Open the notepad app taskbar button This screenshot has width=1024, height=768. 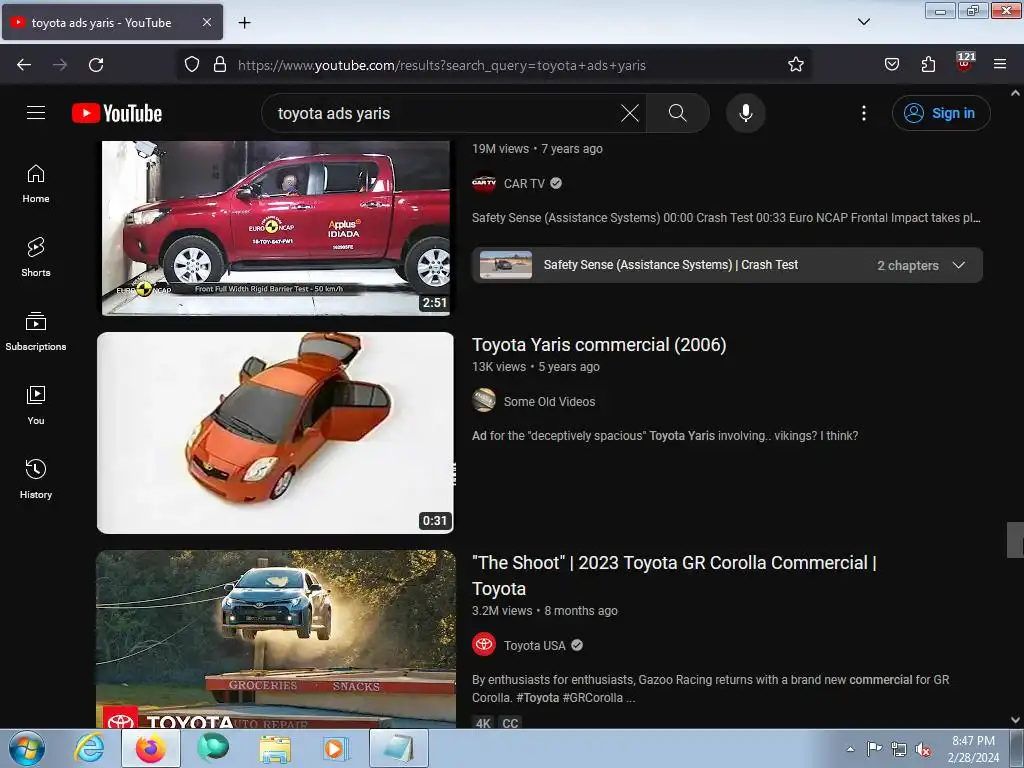coord(399,748)
